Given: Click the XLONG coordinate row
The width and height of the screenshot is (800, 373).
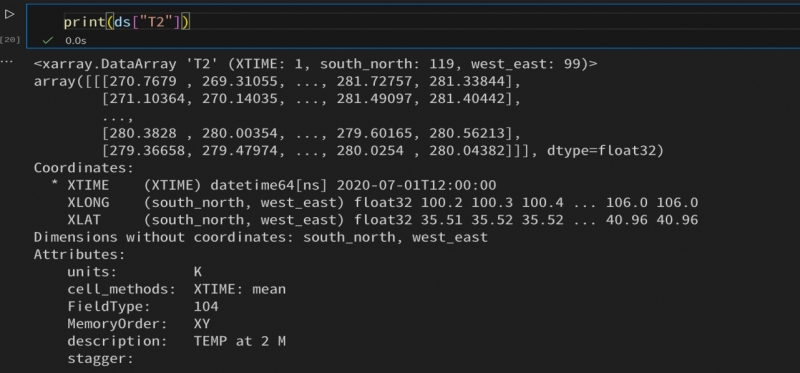Looking at the screenshot, I should [x=383, y=203].
